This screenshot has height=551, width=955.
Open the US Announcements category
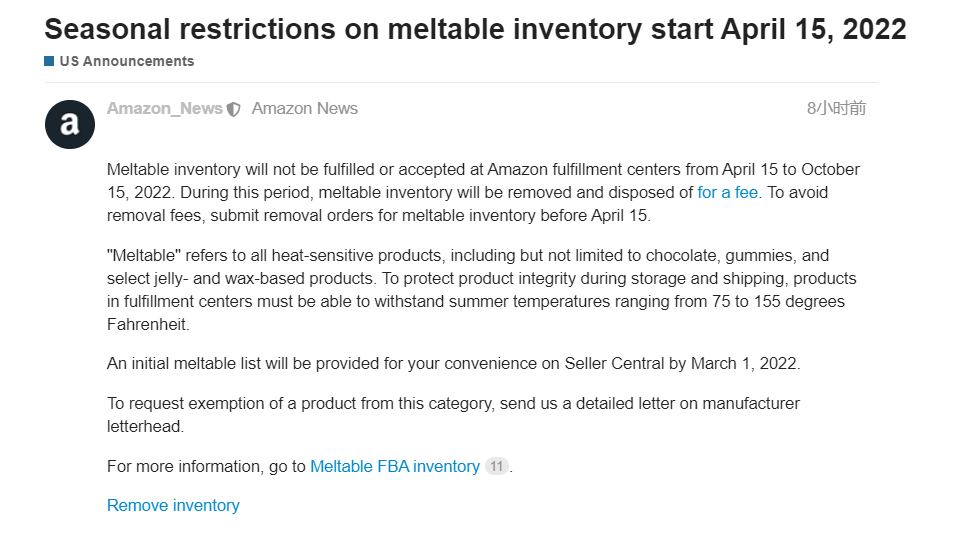127,61
